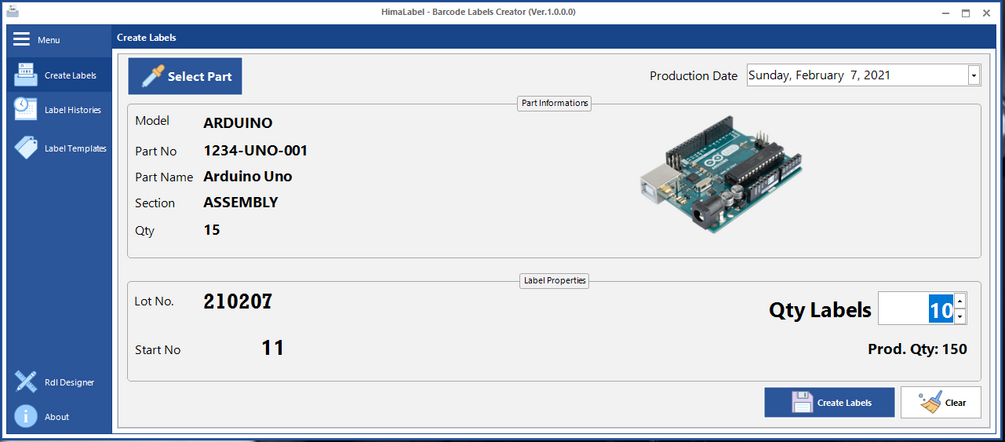The width and height of the screenshot is (1005, 442).
Task: Click the Menu label in sidebar header
Action: pos(49,40)
